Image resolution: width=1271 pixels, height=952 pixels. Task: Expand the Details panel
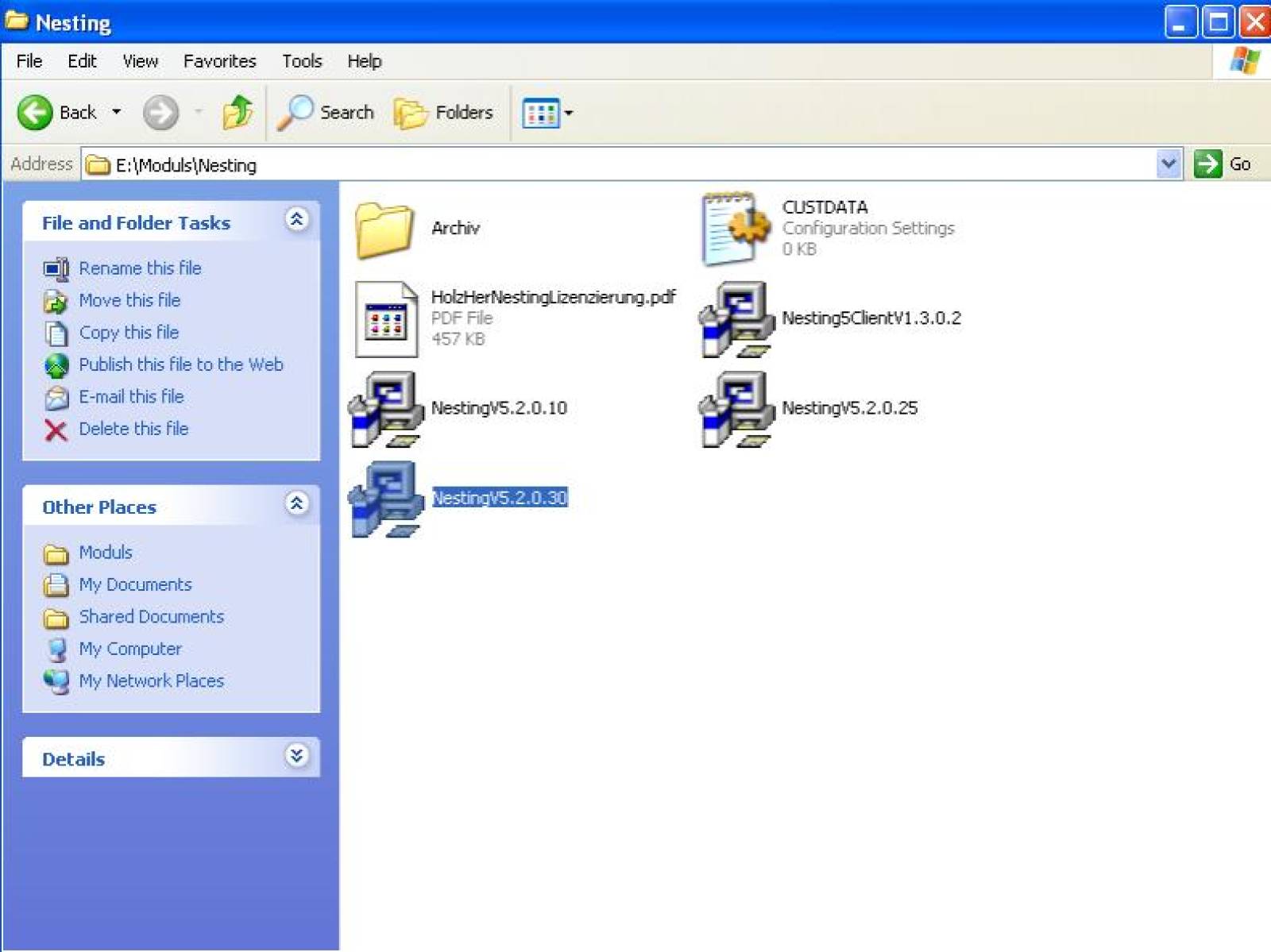pos(296,755)
